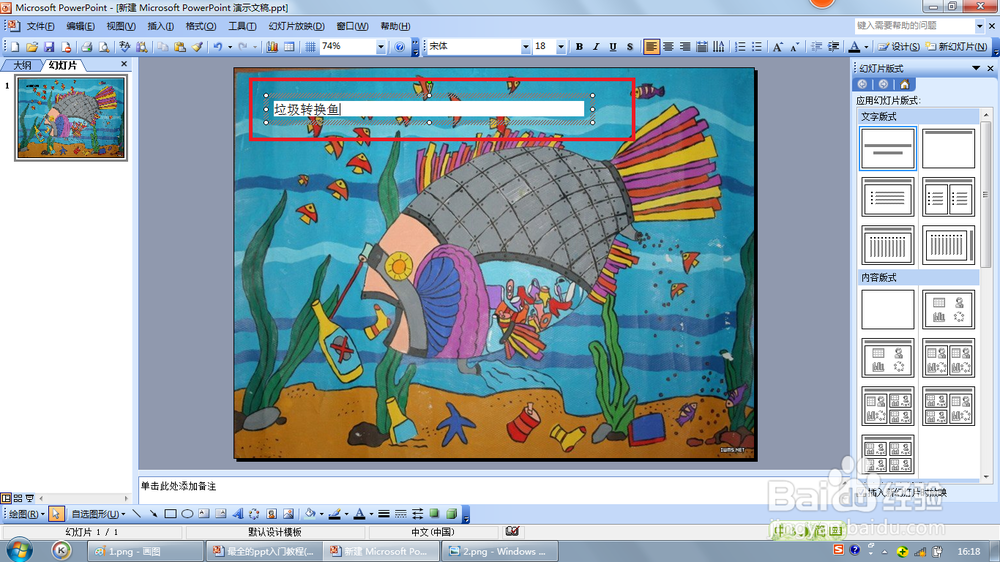Viewport: 1000px width, 562px height.
Task: Select the Rectangle shape tool
Action: point(170,514)
